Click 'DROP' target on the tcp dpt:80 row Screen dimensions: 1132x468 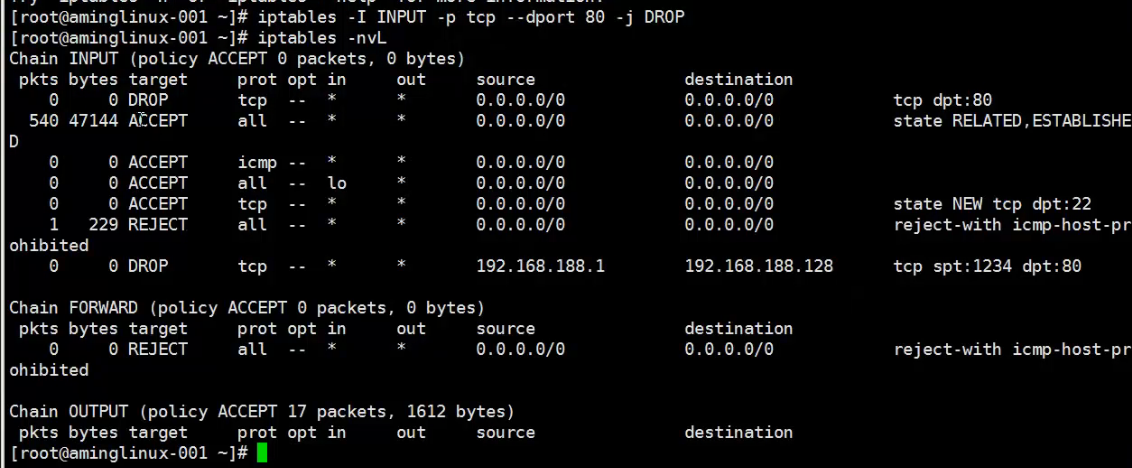pos(148,100)
